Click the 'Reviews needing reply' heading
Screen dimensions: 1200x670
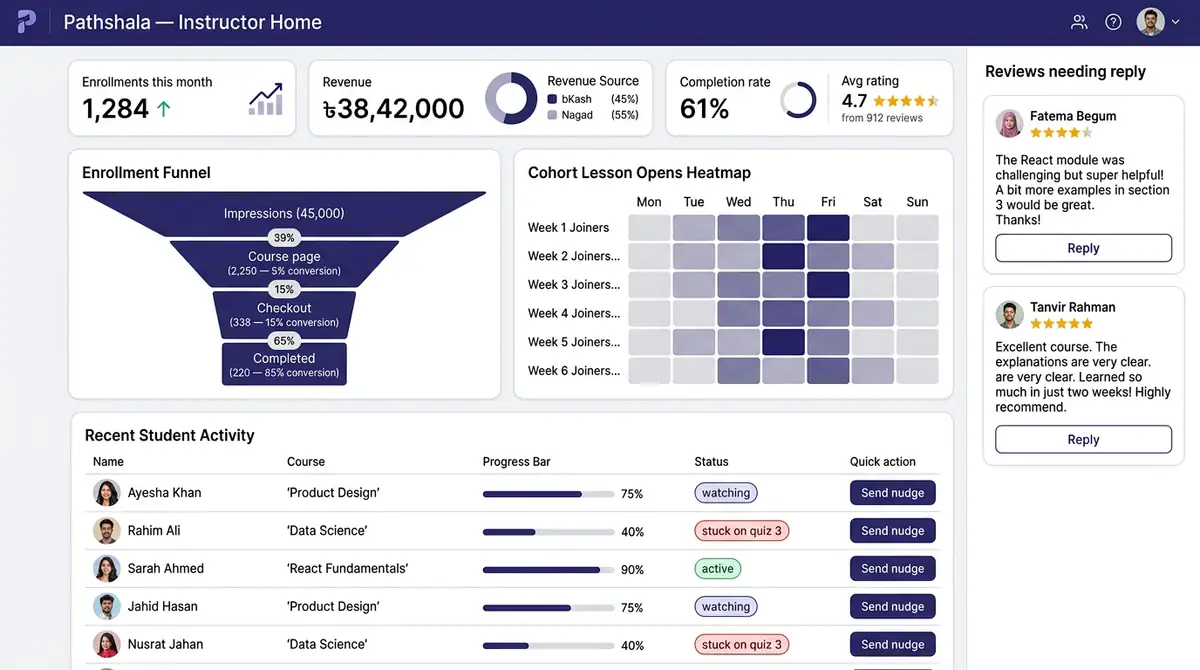[x=1065, y=72]
